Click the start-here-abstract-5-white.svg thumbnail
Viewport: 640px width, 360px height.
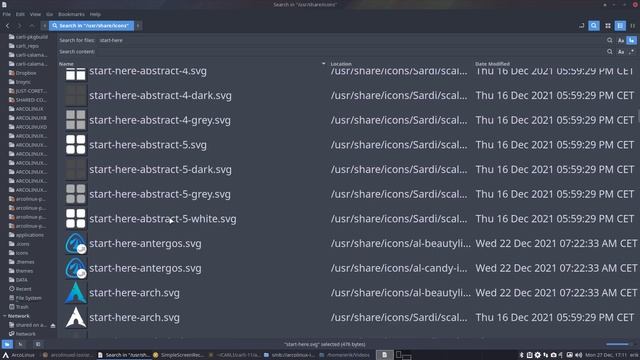76,219
